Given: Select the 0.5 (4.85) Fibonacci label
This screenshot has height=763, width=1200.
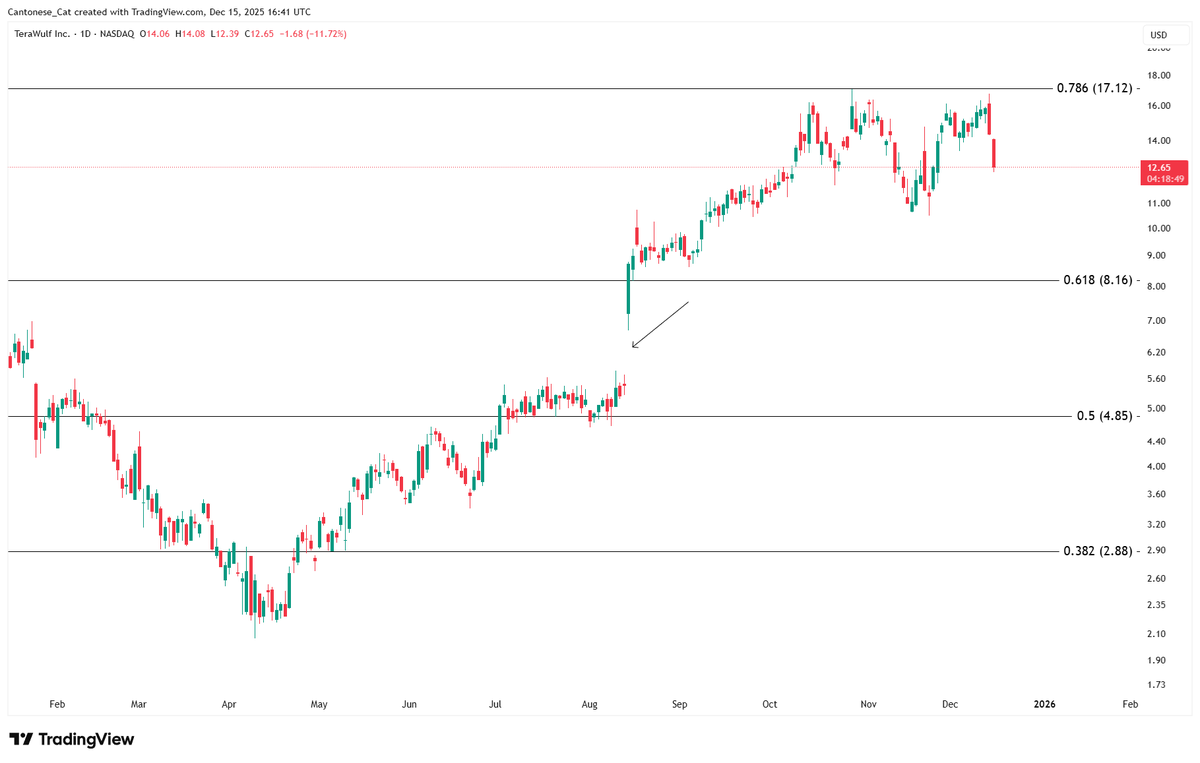Looking at the screenshot, I should click(x=1104, y=416).
